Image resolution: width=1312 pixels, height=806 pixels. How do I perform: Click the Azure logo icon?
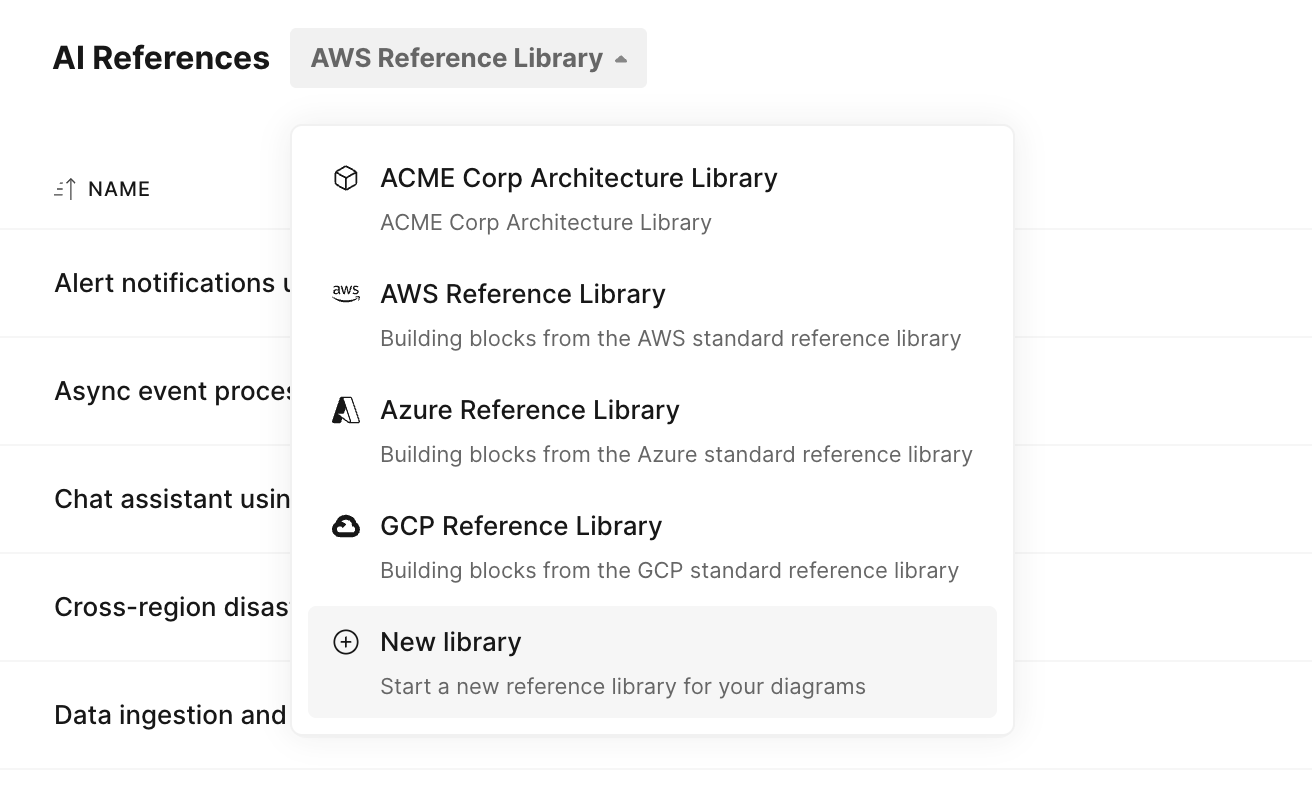345,410
